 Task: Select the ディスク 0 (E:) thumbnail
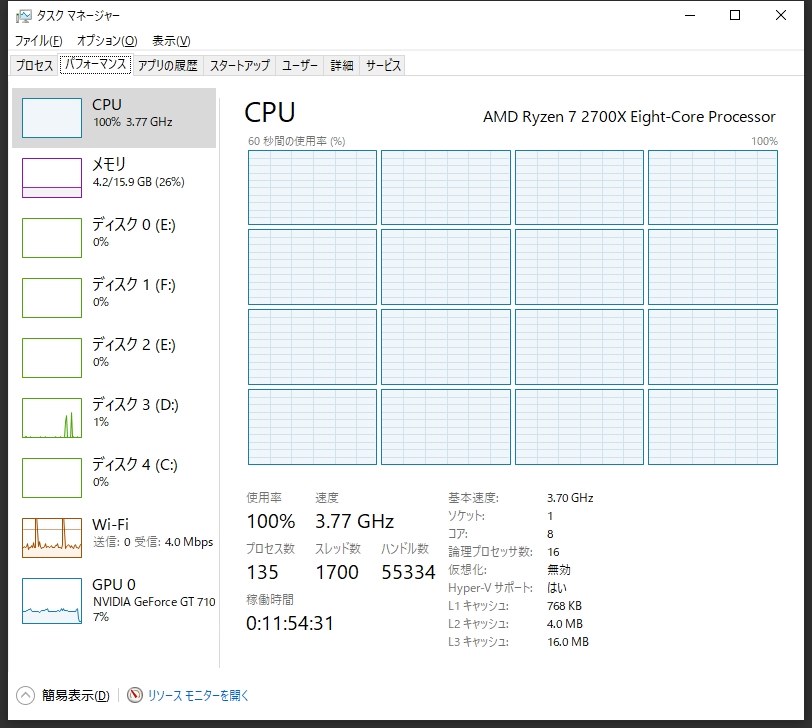(x=52, y=238)
